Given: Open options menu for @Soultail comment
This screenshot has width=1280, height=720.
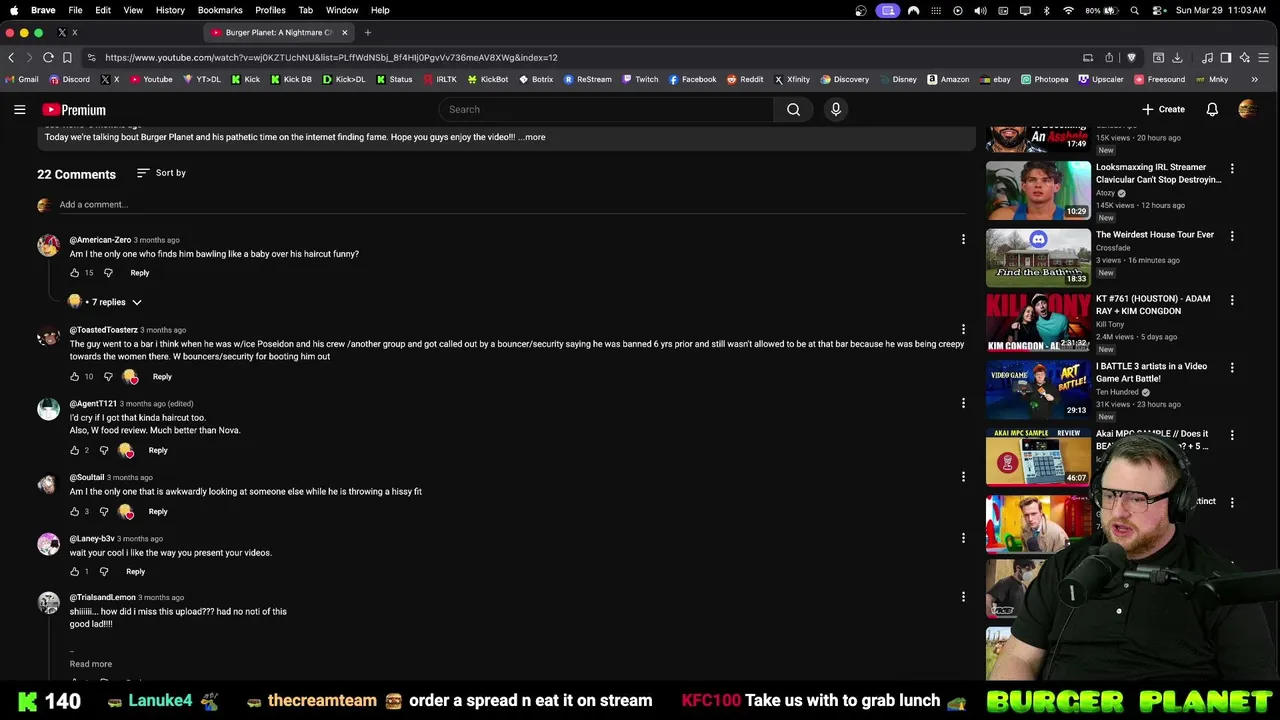Looking at the screenshot, I should coord(963,477).
